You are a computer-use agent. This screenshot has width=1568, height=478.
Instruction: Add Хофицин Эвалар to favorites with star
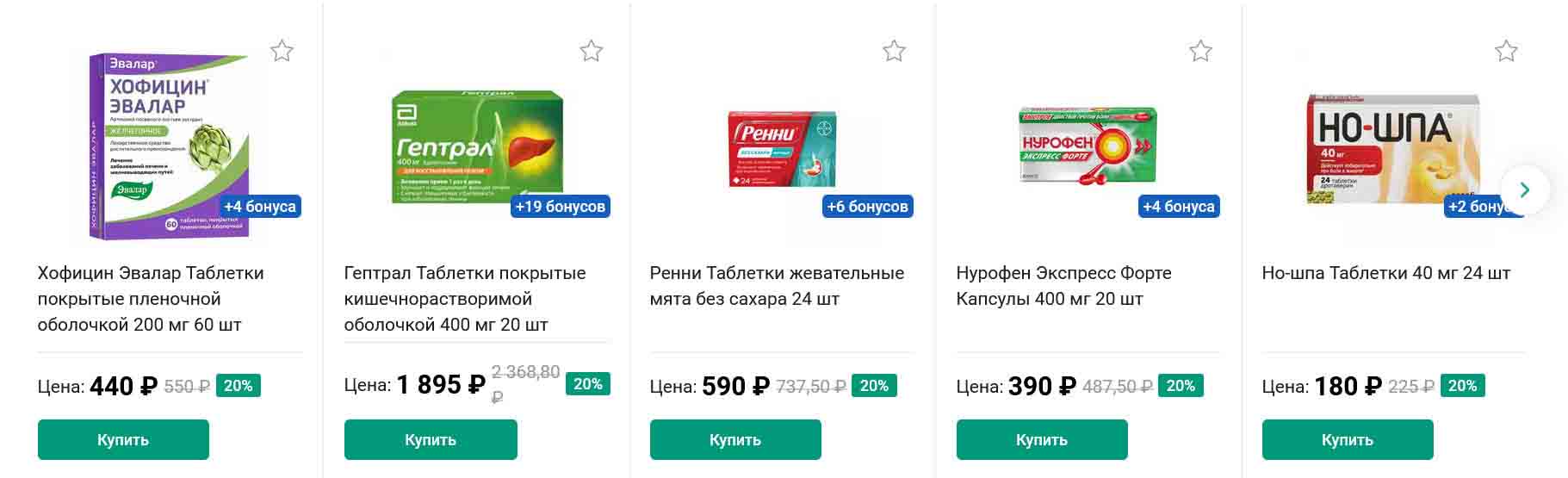[282, 51]
